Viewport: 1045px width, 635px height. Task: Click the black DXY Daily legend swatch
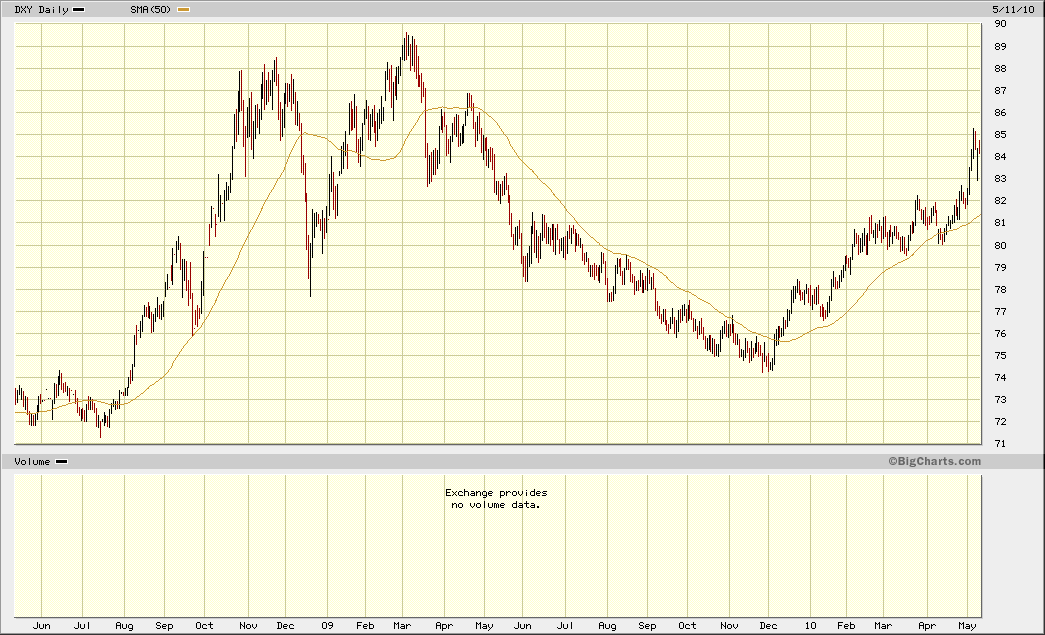pos(79,9)
